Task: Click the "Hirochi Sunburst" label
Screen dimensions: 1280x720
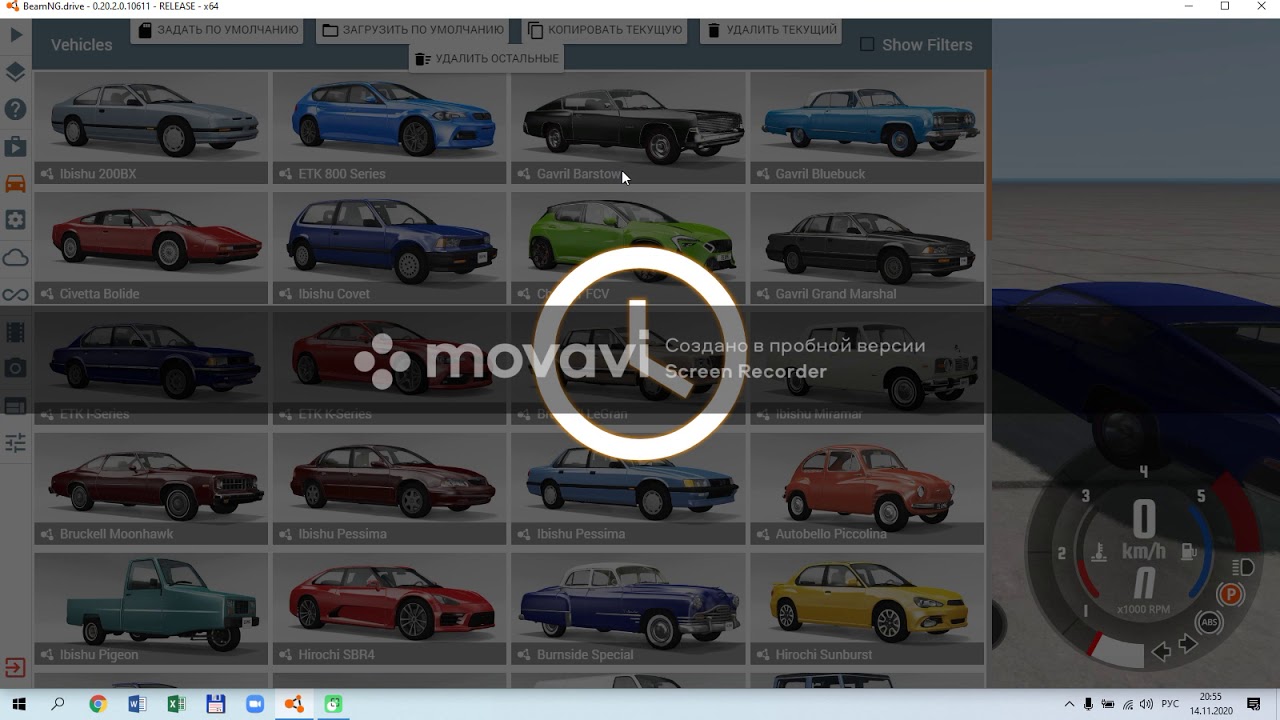Action: pos(824,655)
